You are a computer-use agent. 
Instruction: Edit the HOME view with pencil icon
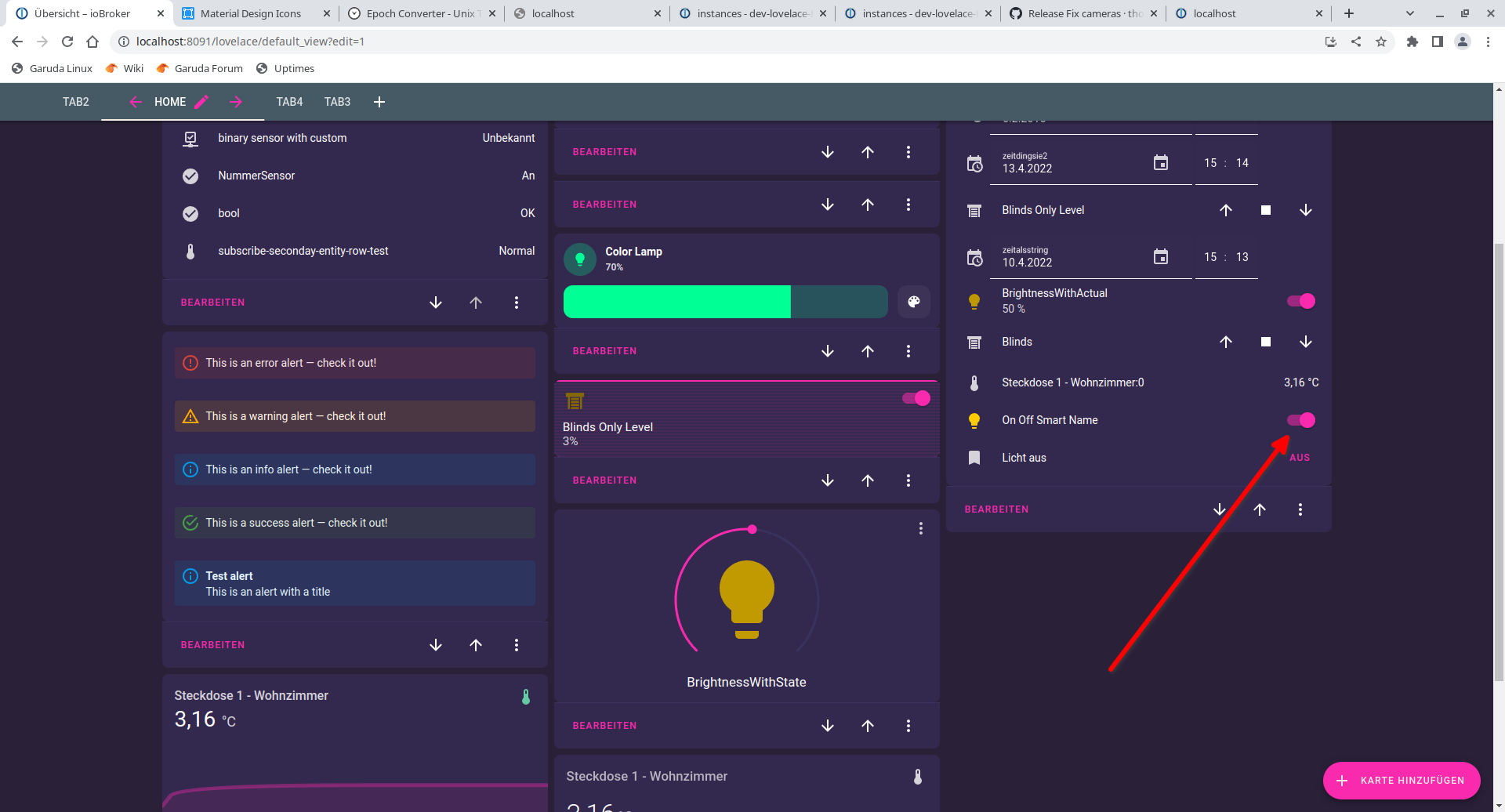[201, 102]
